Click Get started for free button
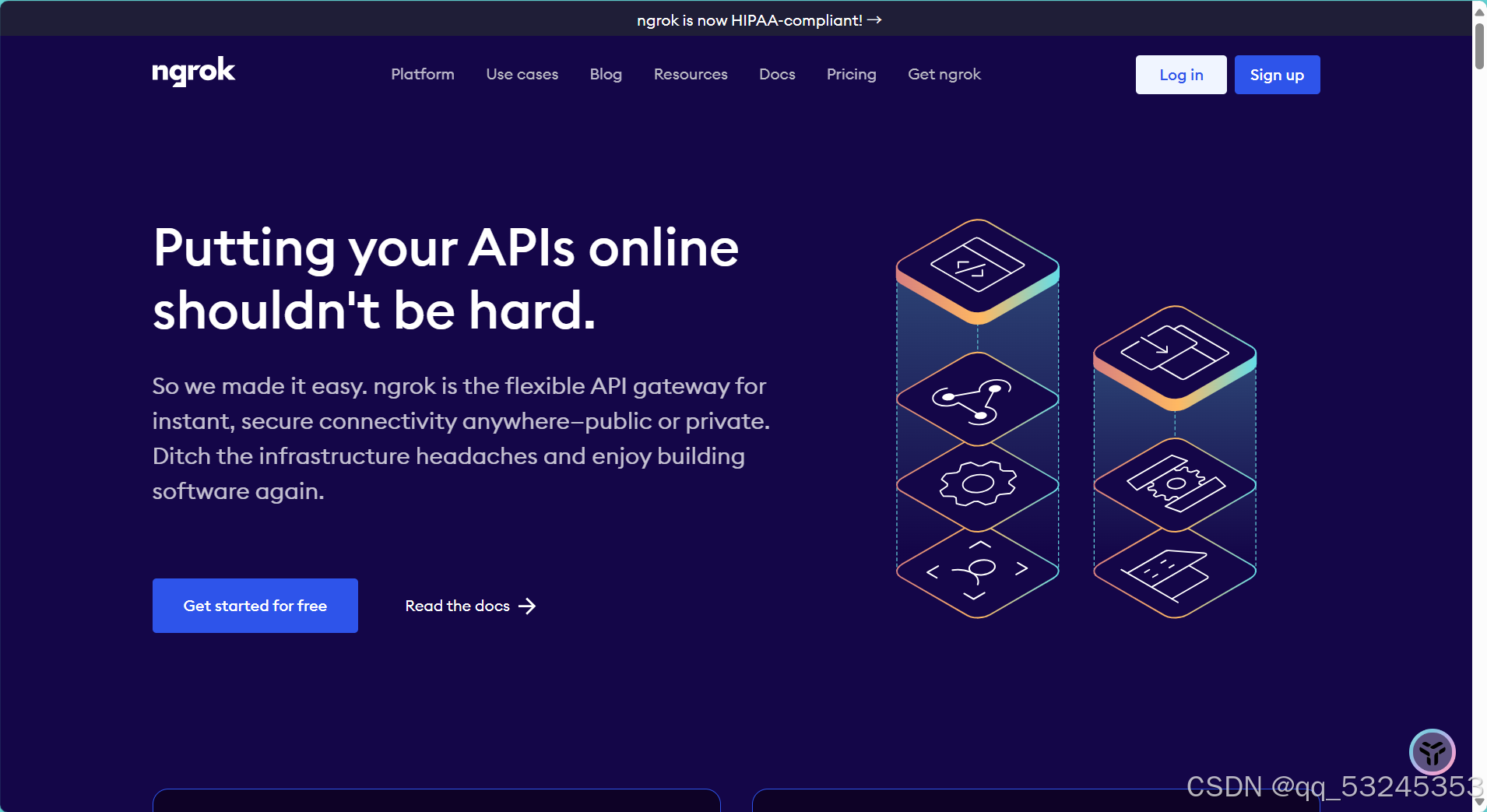The height and width of the screenshot is (812, 1487). pyautogui.click(x=255, y=606)
